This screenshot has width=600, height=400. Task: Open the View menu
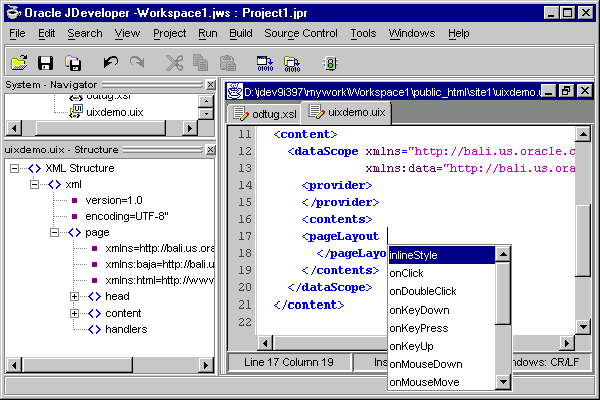[127, 33]
